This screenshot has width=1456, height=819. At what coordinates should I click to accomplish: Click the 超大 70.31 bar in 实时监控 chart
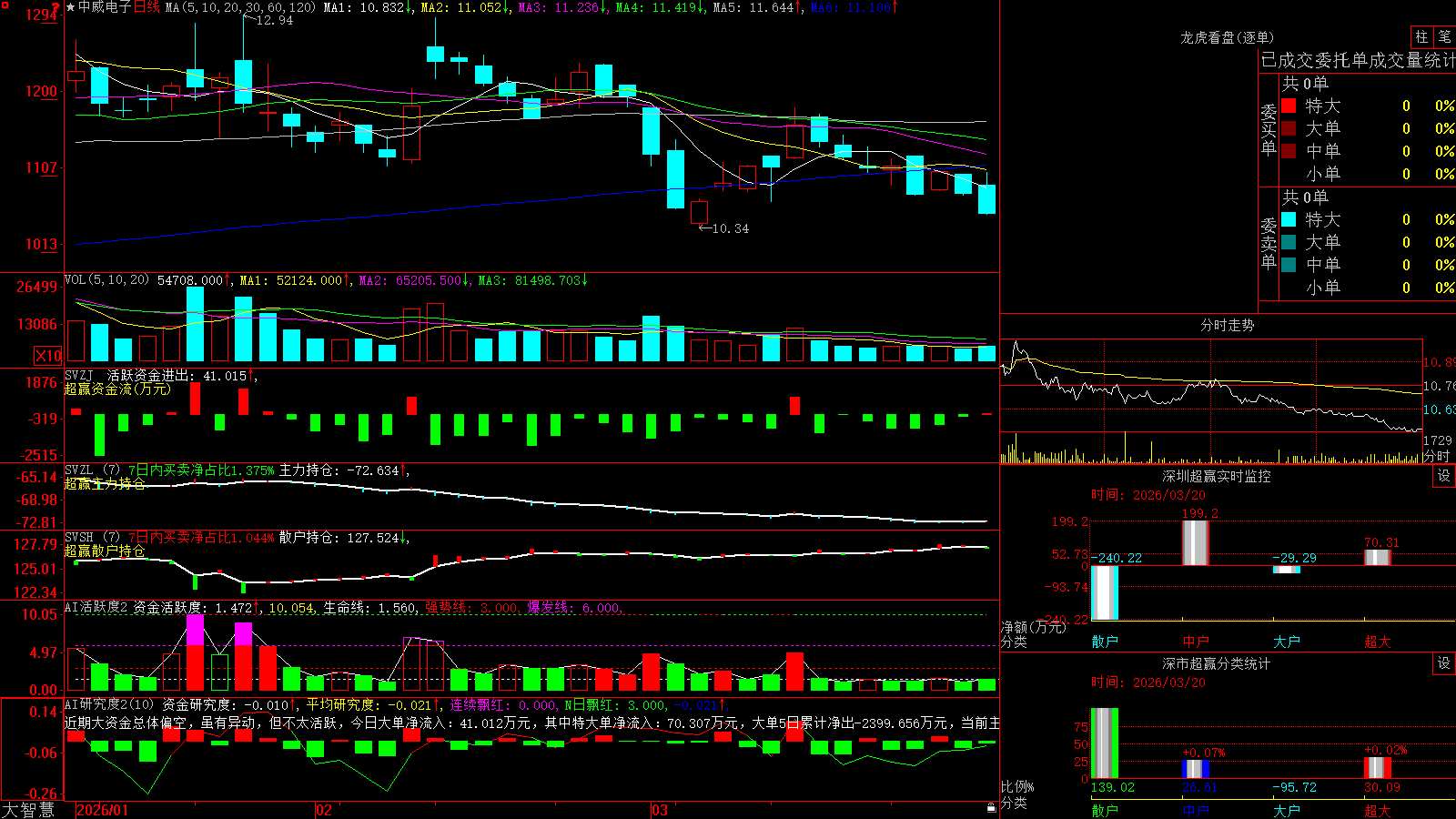click(x=1378, y=558)
